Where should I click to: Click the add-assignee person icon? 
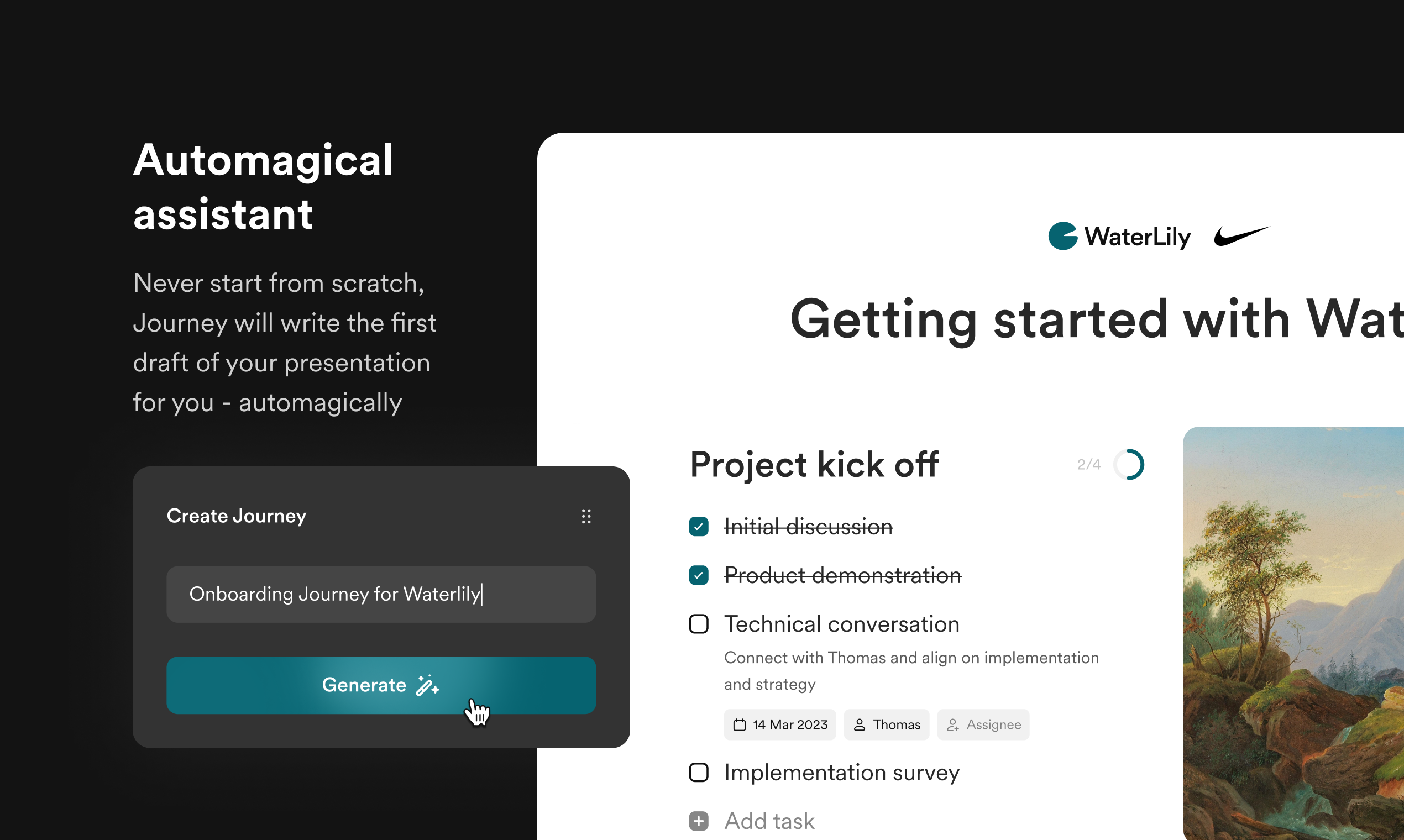953,725
